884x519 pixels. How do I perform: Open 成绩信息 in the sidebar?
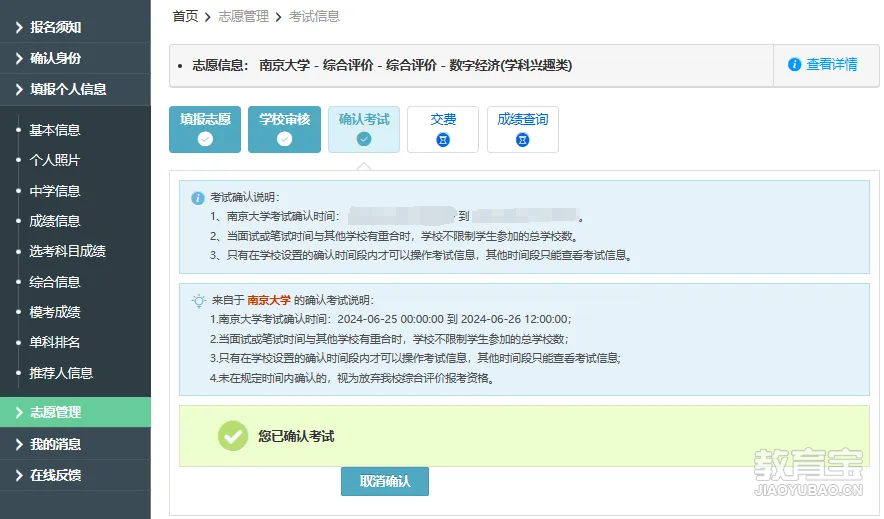point(55,221)
